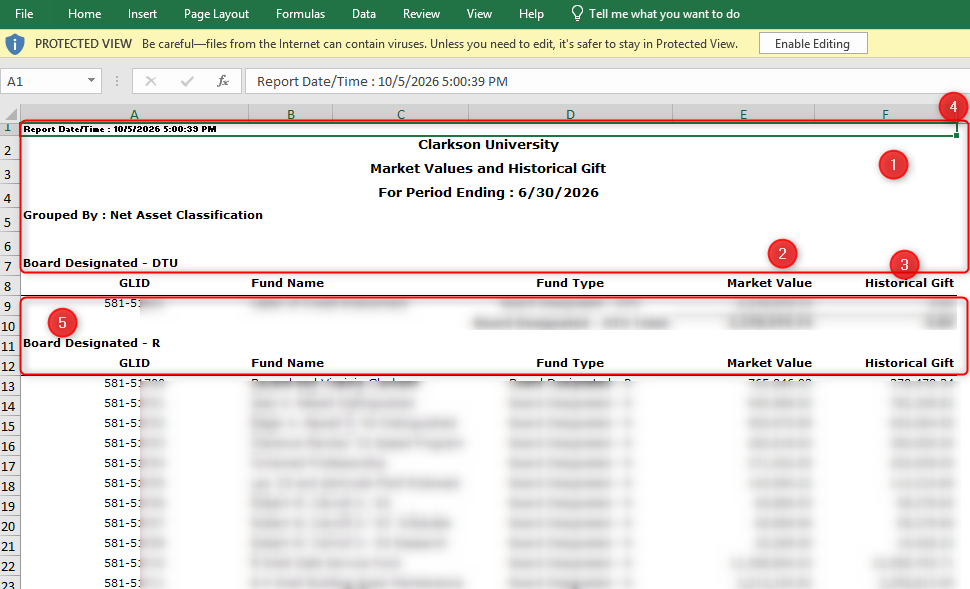Click the Select All corner triangle
The width and height of the screenshot is (970, 589).
[x=11, y=113]
